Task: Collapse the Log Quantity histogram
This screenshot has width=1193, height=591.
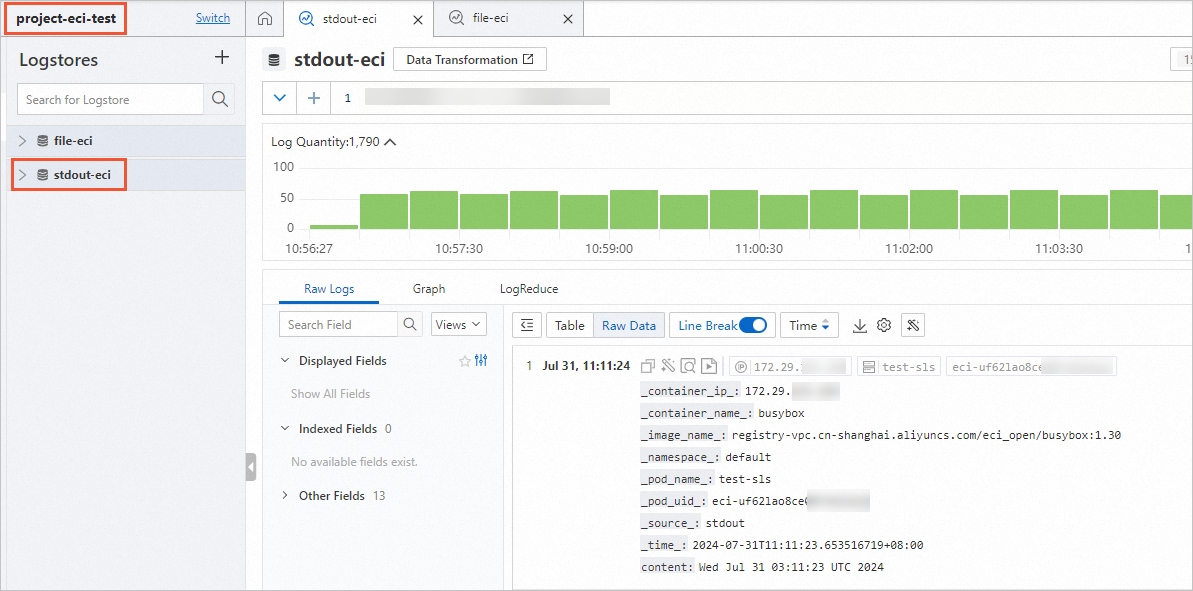Action: [391, 142]
